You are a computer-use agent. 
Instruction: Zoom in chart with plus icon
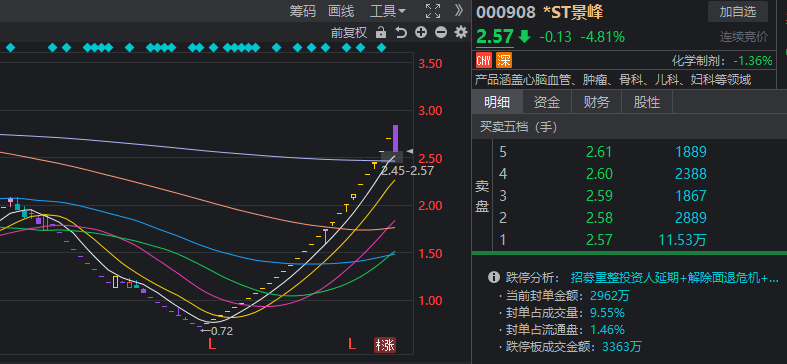tap(421, 33)
